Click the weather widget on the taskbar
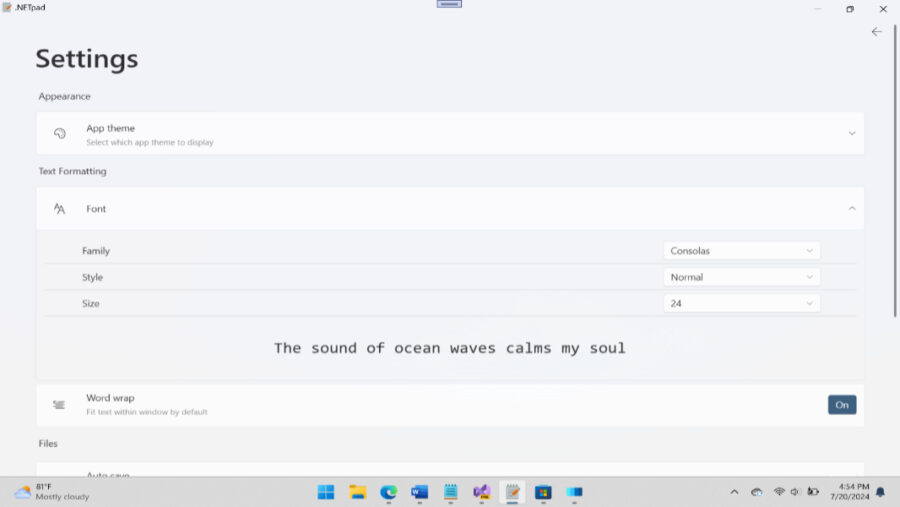900x507 pixels. point(50,492)
